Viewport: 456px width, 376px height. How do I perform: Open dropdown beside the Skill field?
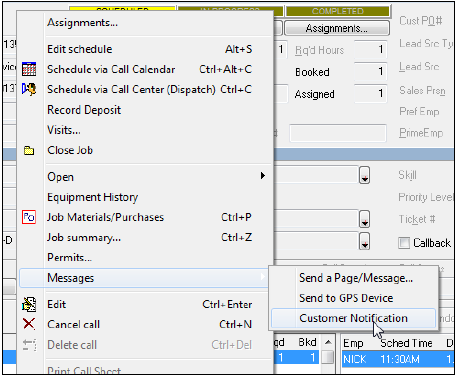coord(364,175)
